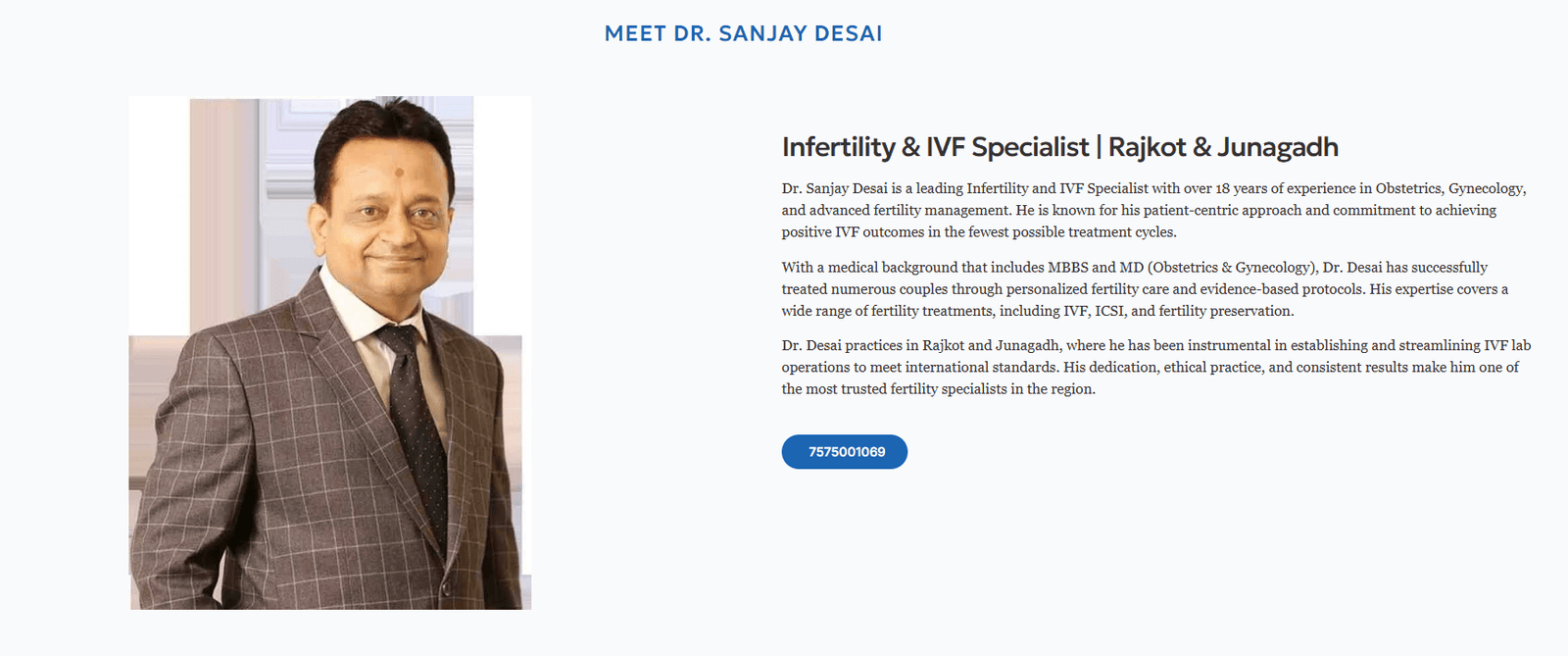Select the MEET DR. SANJAY DESAI heading
Screen dimensions: 1568x656
(x=743, y=32)
